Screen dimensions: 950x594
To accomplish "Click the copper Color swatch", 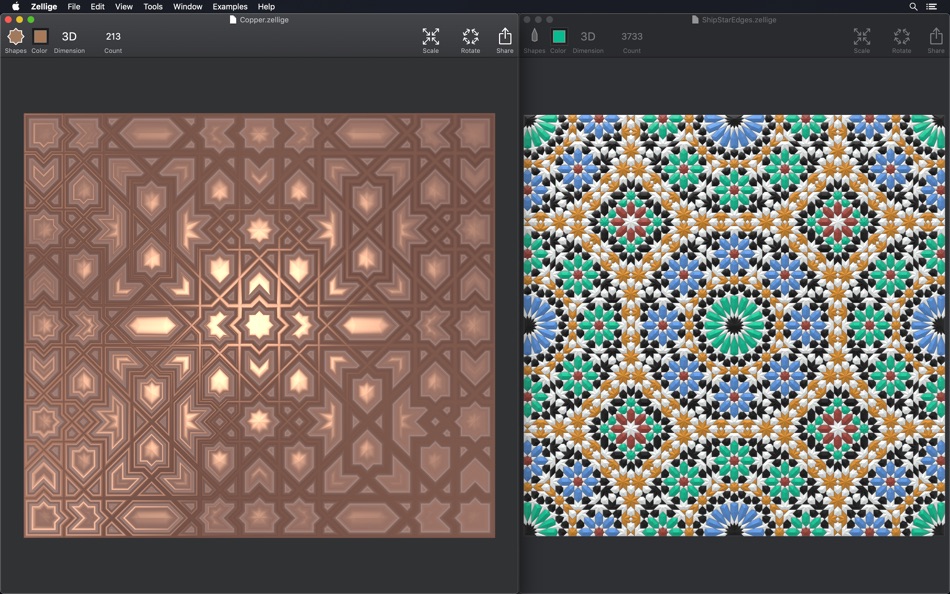I will [40, 37].
